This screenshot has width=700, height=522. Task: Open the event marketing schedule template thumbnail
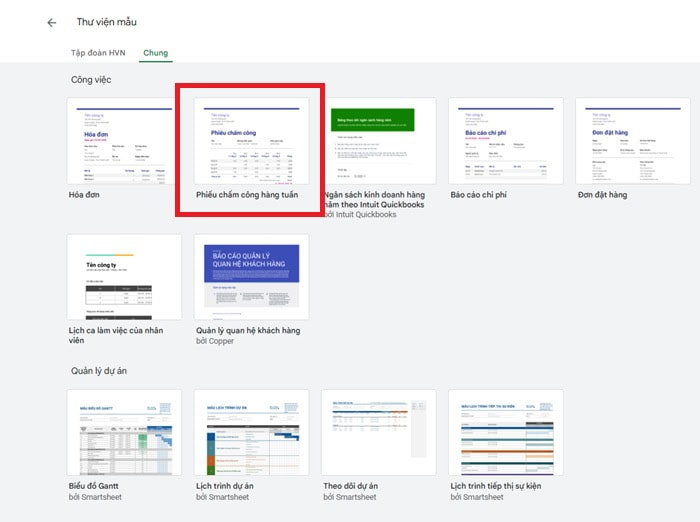(506, 432)
